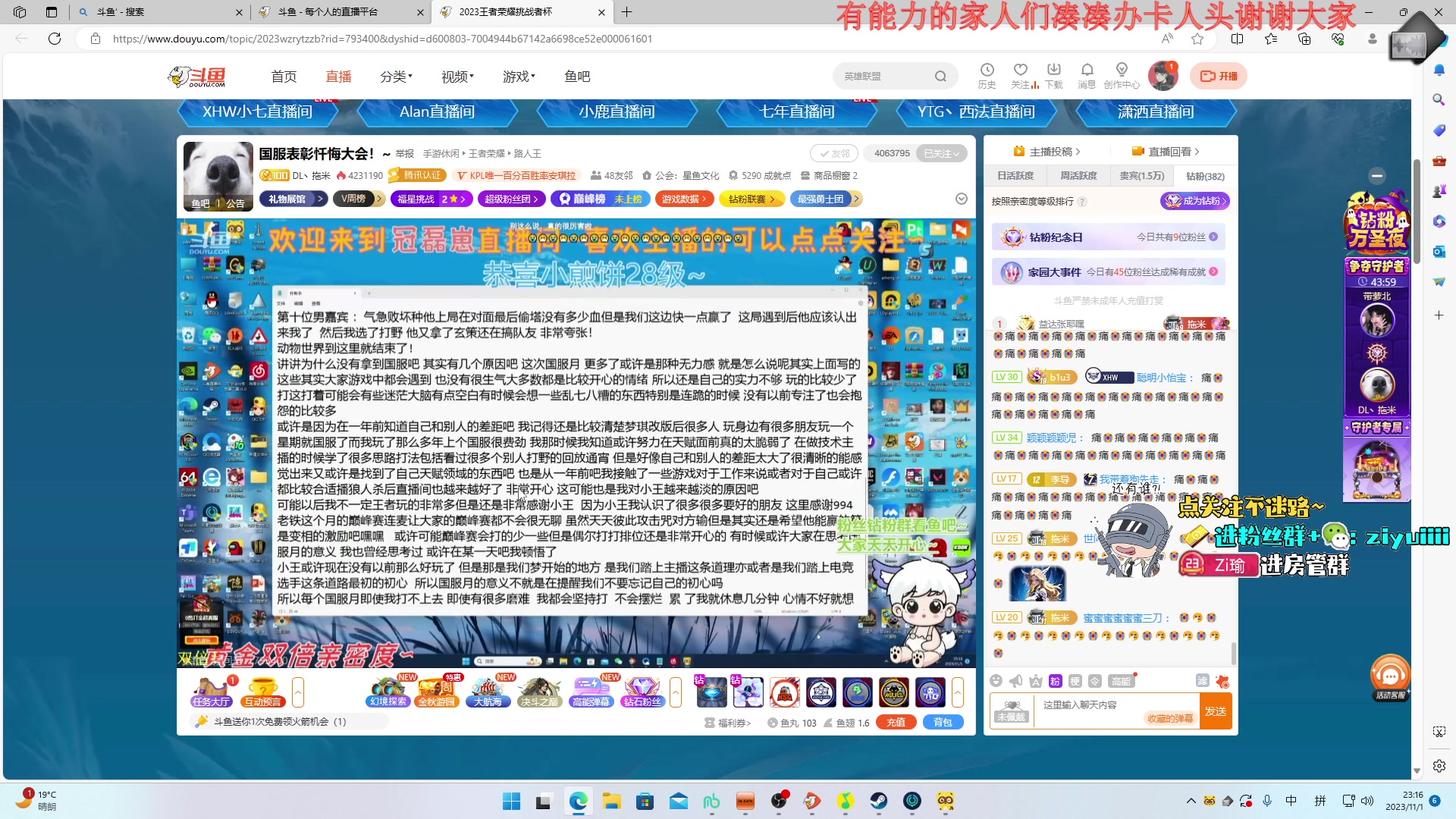Image resolution: width=1456 pixels, height=819 pixels.
Task: Switch to the 周活跃度 tab
Action: click(x=1078, y=175)
